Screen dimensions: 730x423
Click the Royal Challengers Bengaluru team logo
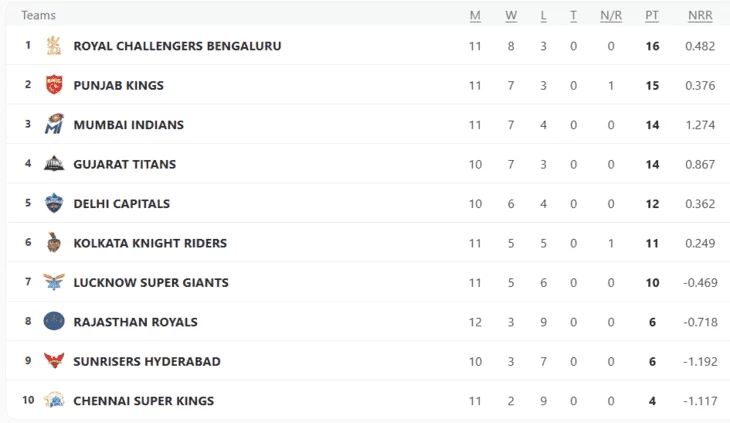click(54, 46)
